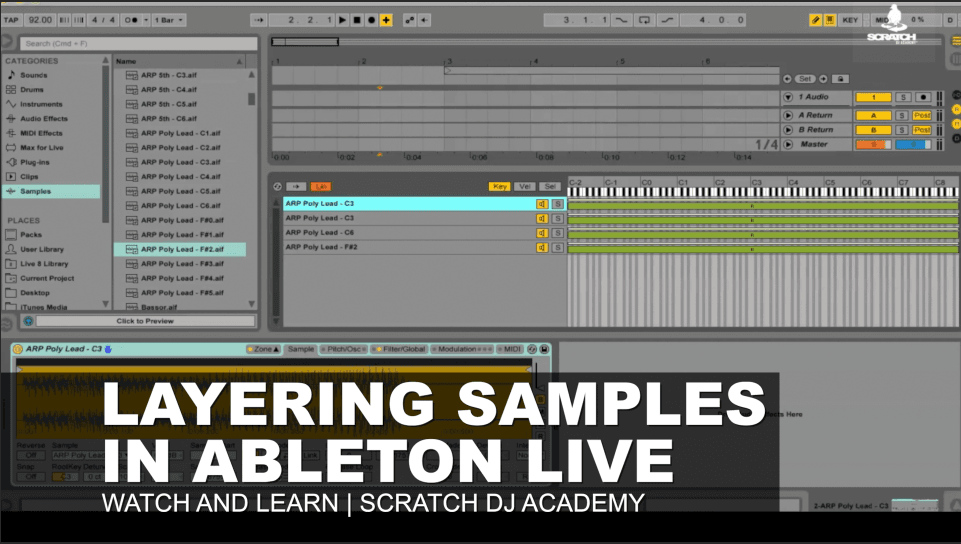The height and width of the screenshot is (544, 961).
Task: Open the metronome settings dropdown arrow
Action: click(146, 20)
